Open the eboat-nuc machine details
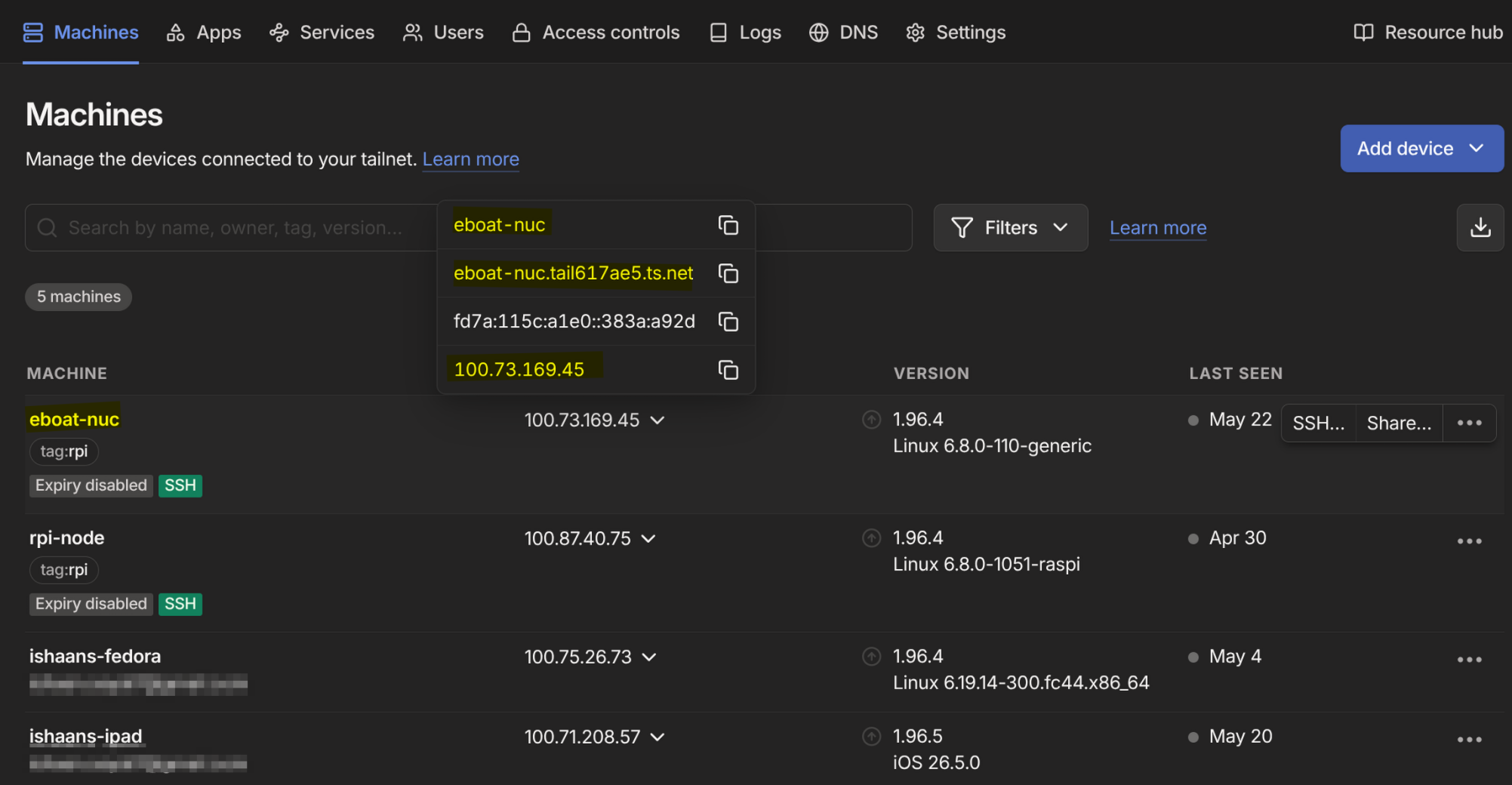1512x785 pixels. tap(74, 419)
